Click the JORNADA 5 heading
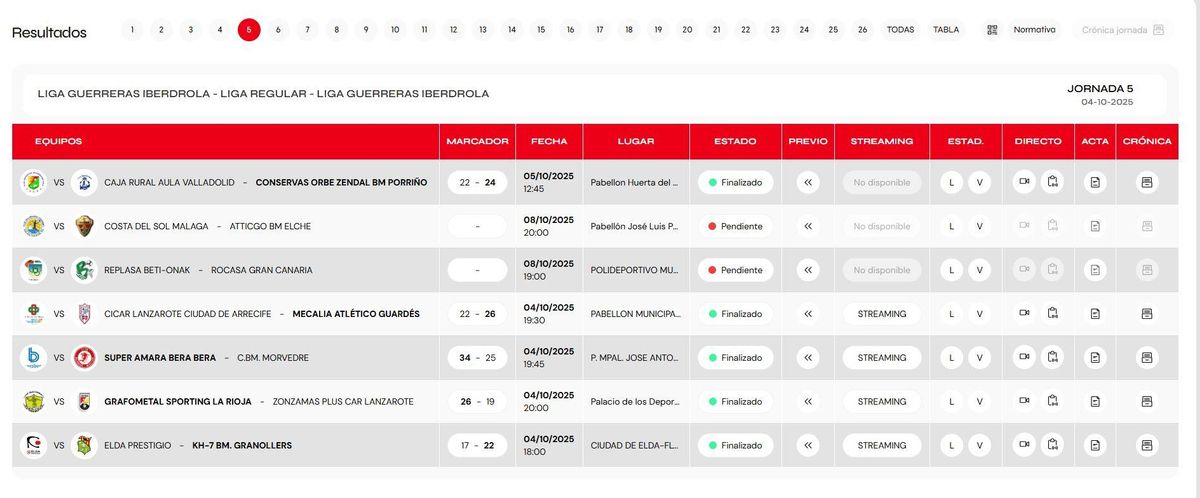The height and width of the screenshot is (498, 1200). 1100,88
